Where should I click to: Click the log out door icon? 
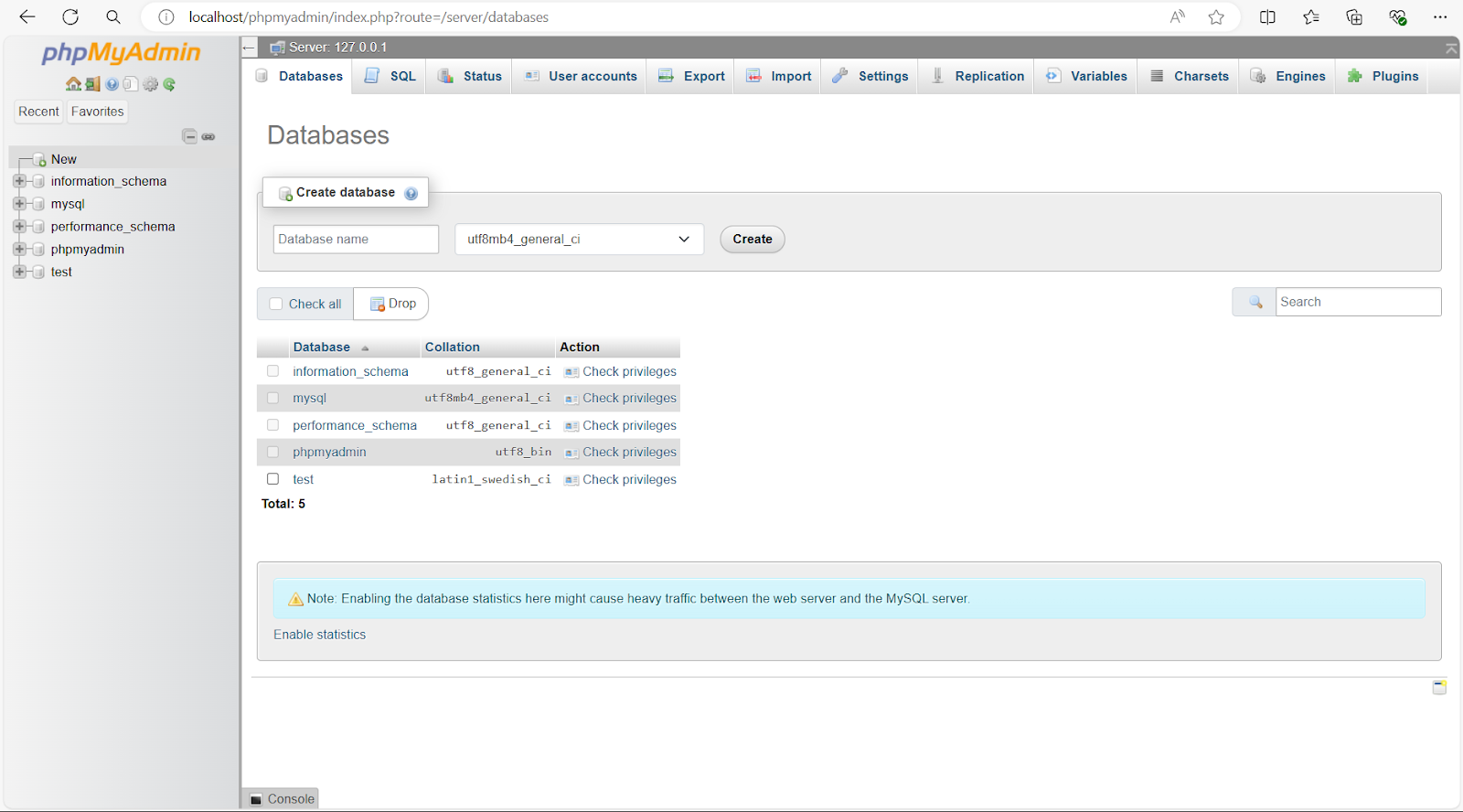pyautogui.click(x=92, y=84)
